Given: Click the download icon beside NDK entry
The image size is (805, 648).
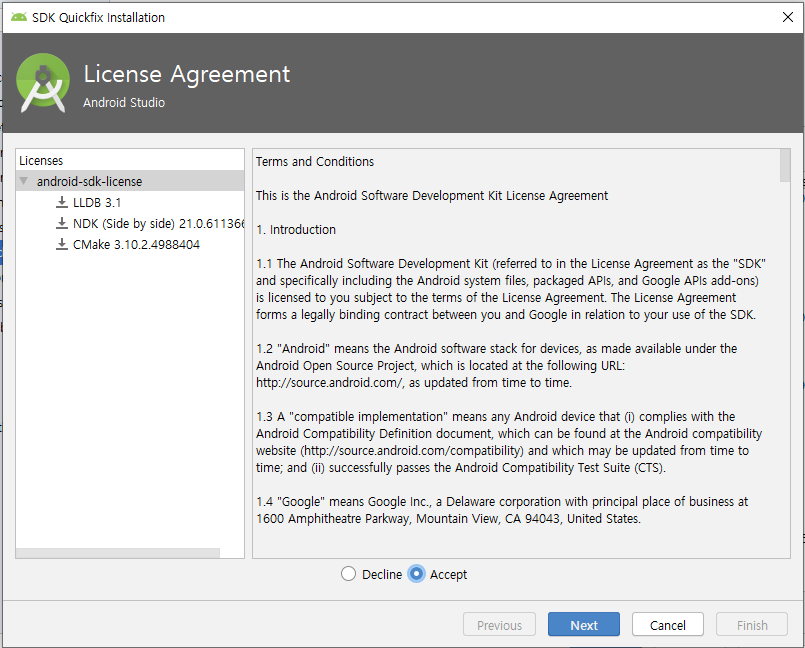Looking at the screenshot, I should tap(62, 224).
